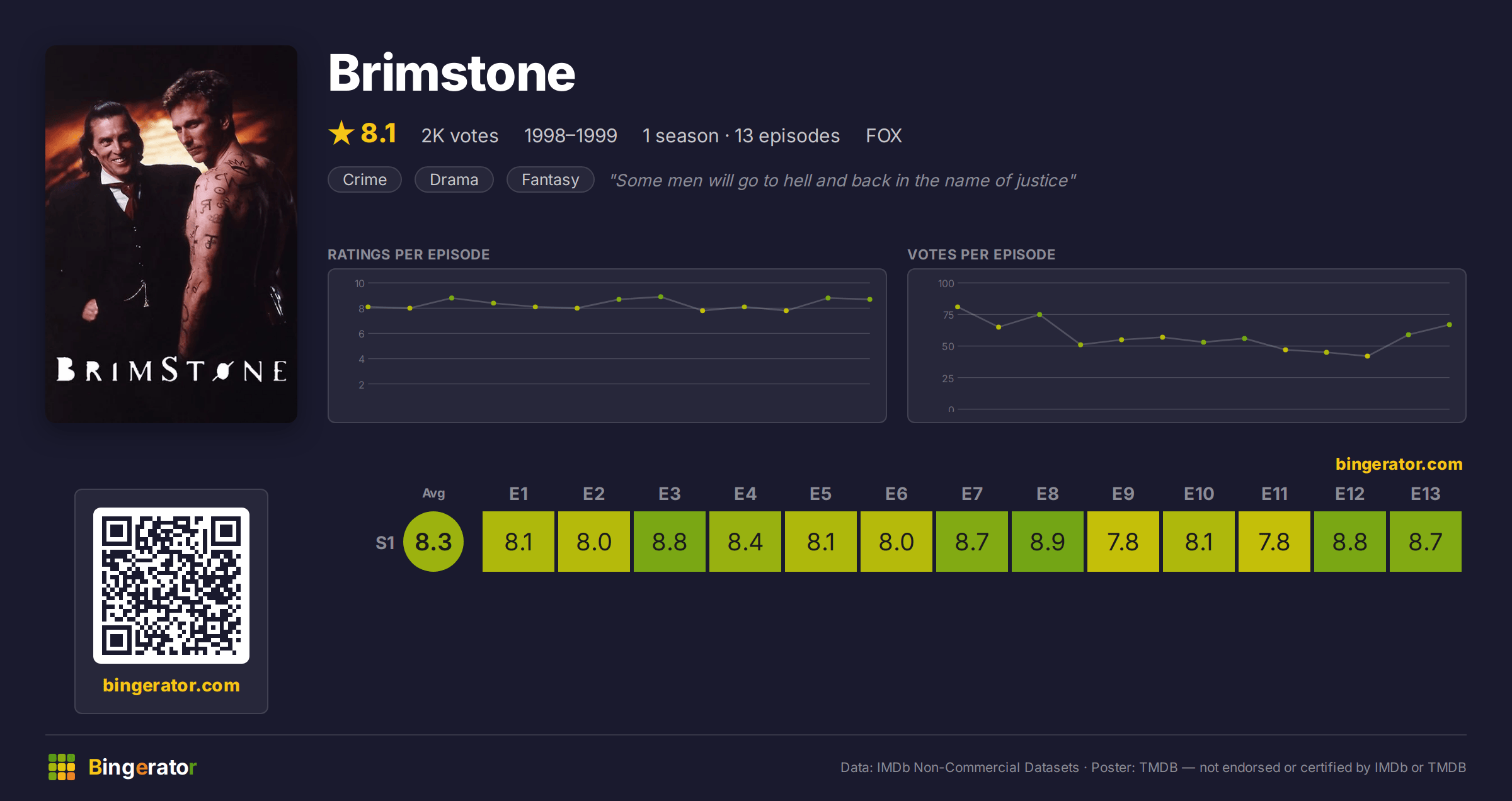Click the Bingerator grid logo icon

(x=62, y=767)
